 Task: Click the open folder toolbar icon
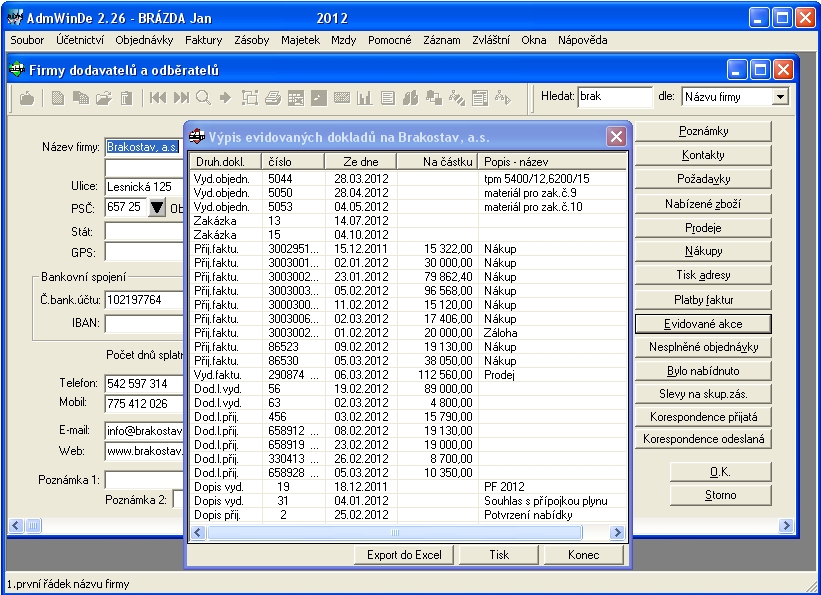104,98
